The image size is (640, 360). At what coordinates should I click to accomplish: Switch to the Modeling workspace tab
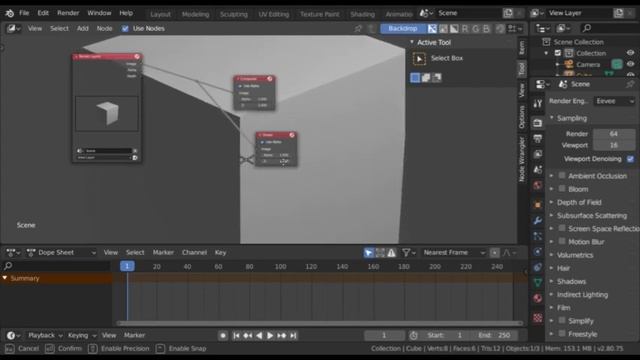pos(196,14)
